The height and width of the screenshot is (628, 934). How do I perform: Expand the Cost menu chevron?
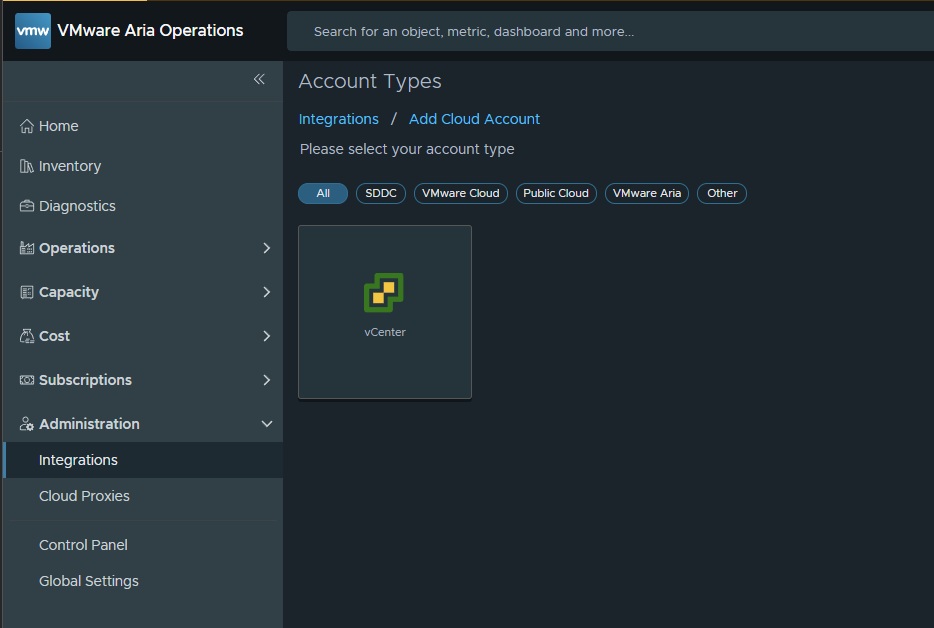[x=267, y=336]
